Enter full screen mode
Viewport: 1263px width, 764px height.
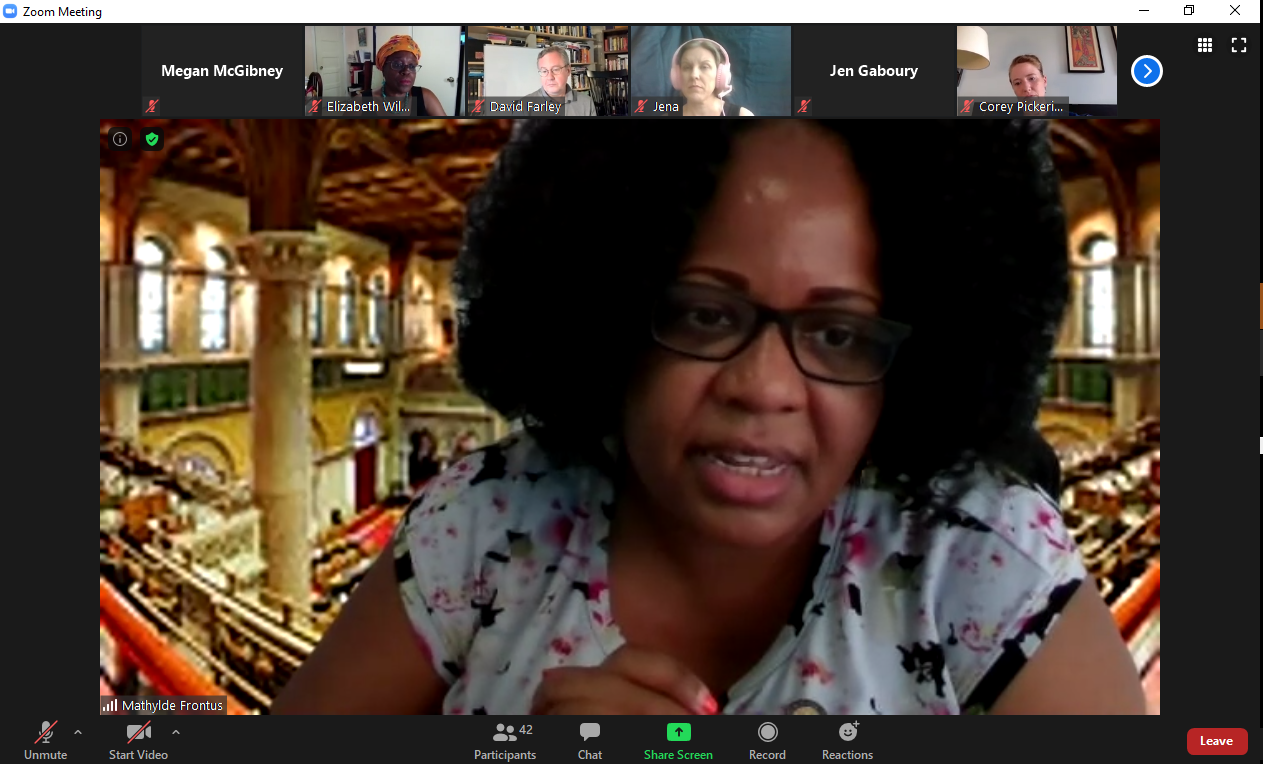(1239, 45)
